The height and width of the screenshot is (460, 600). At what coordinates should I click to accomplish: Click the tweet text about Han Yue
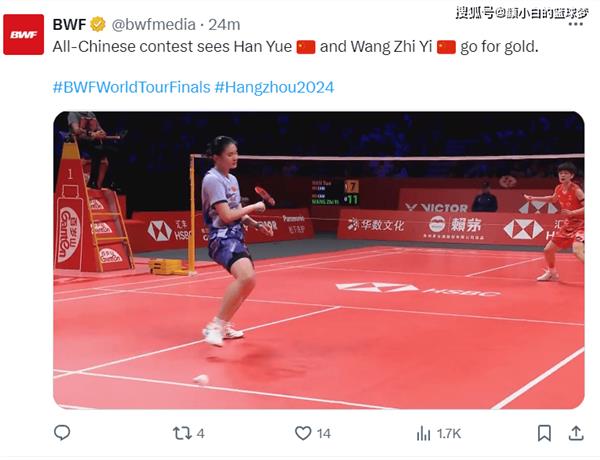pos(295,47)
